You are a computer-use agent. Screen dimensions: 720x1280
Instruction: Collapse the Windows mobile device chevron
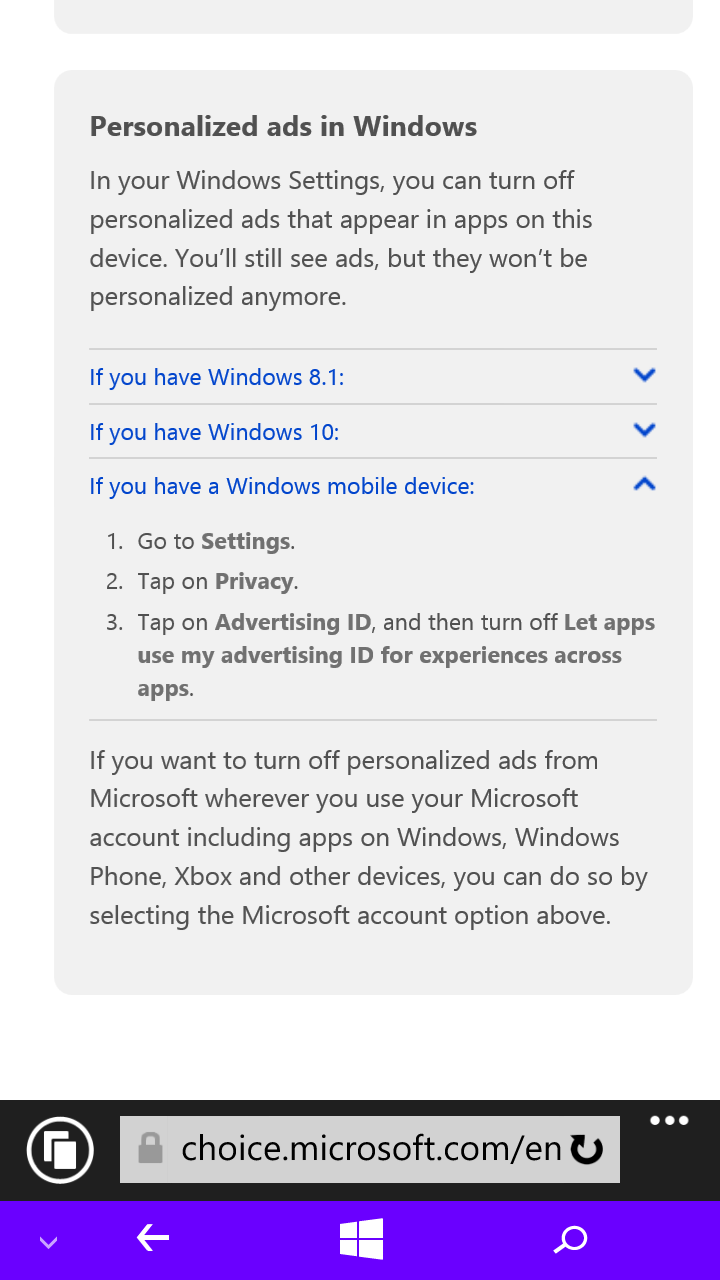click(644, 485)
